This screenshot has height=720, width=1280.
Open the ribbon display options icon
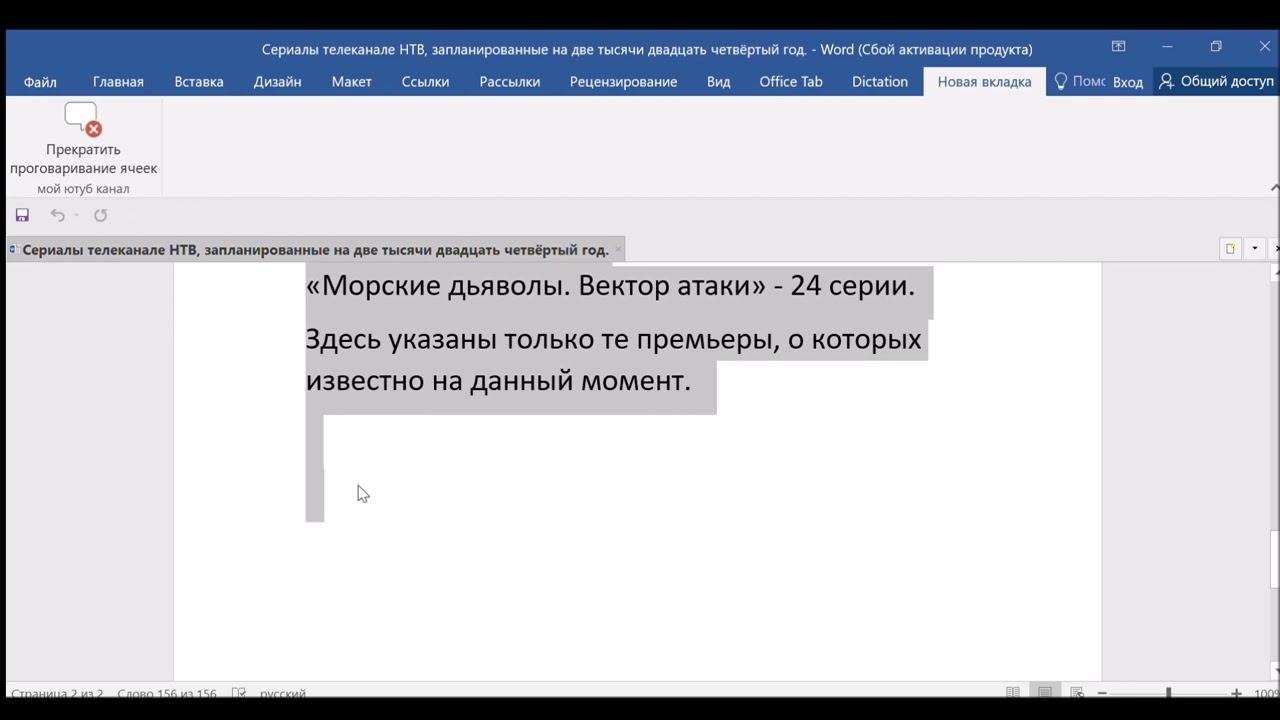click(1118, 47)
